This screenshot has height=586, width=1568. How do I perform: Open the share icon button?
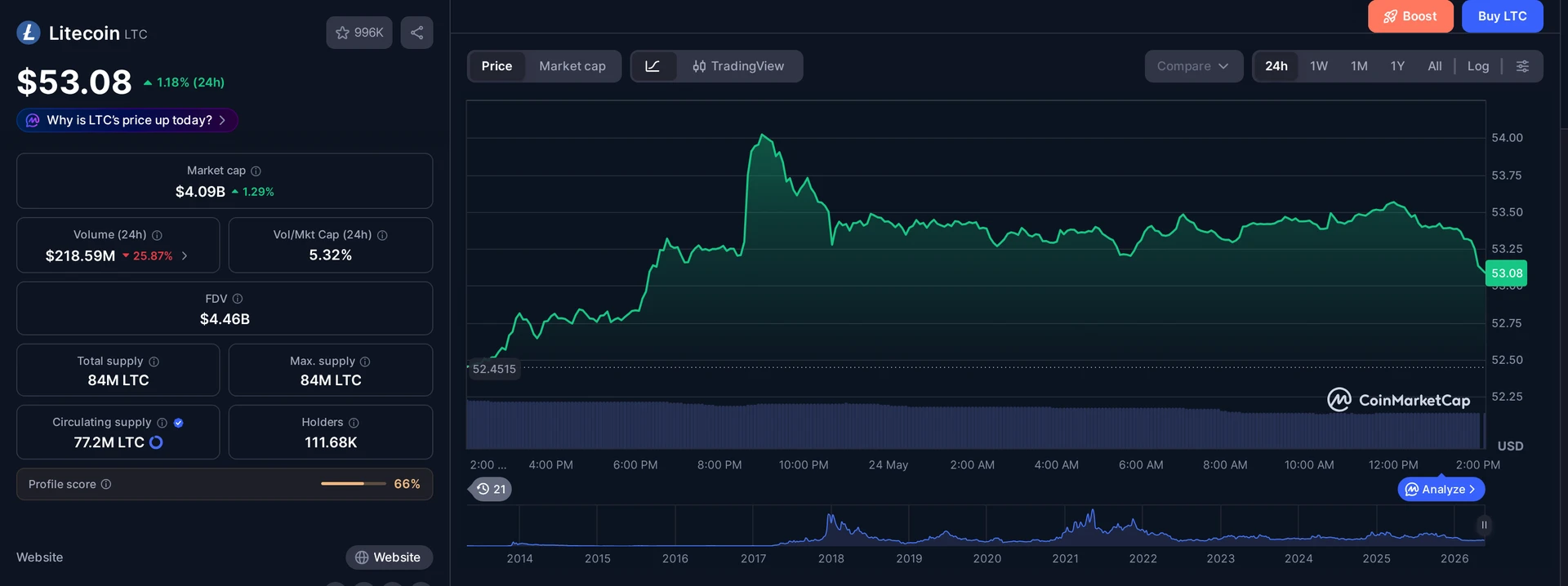(x=416, y=33)
